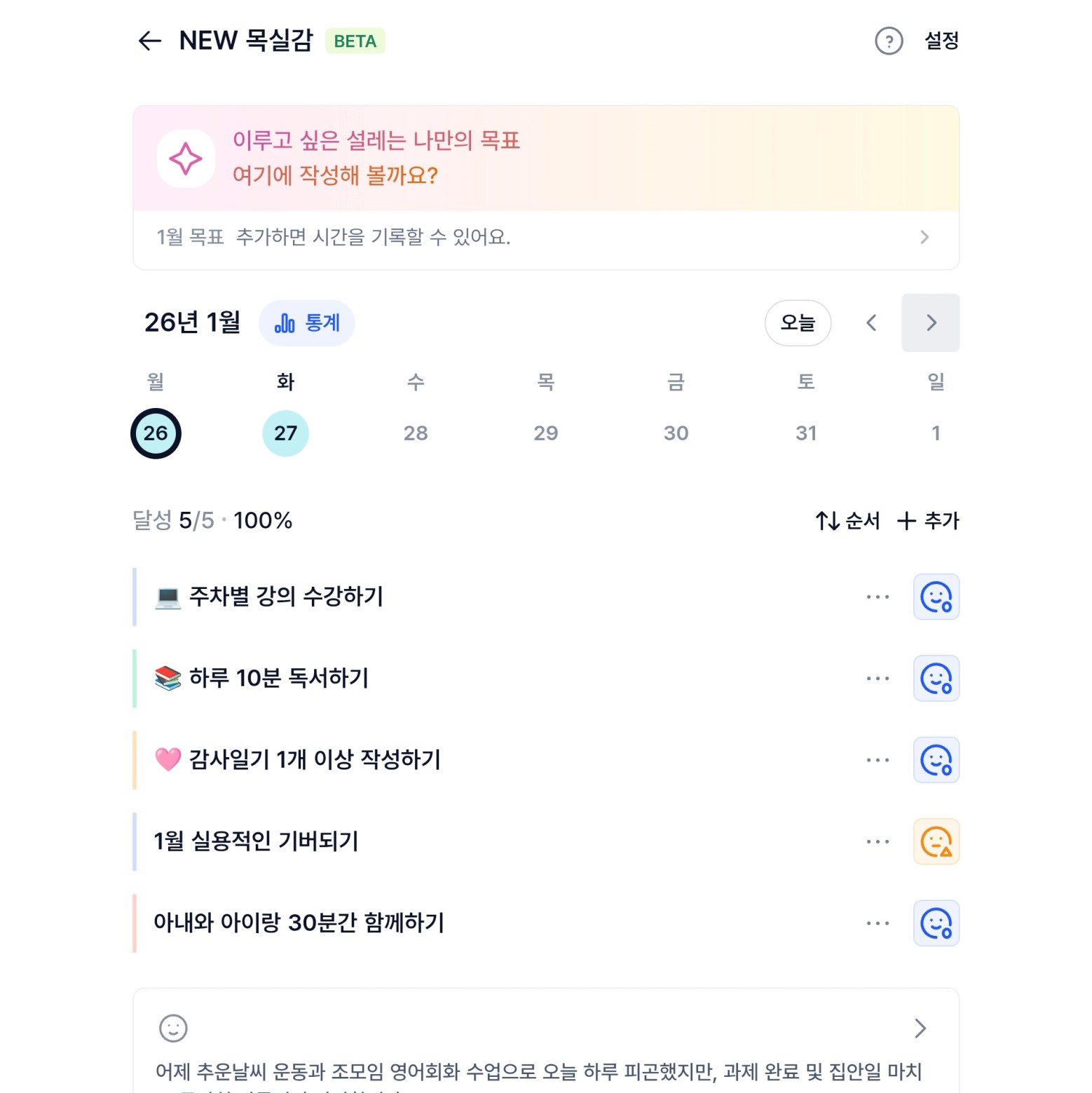This screenshot has width=1092, height=1093.
Task: Select Monday the 26th in the calendar
Action: pos(156,433)
